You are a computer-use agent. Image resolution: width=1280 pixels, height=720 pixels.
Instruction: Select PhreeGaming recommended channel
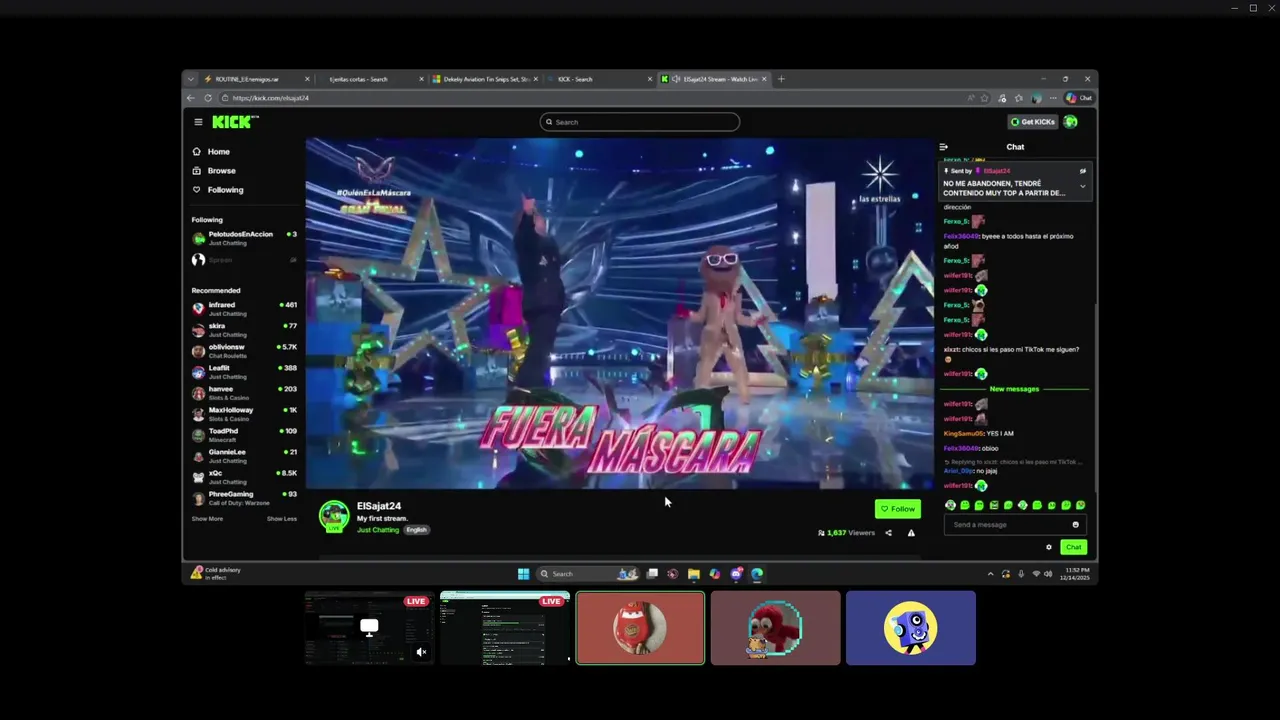click(x=244, y=498)
